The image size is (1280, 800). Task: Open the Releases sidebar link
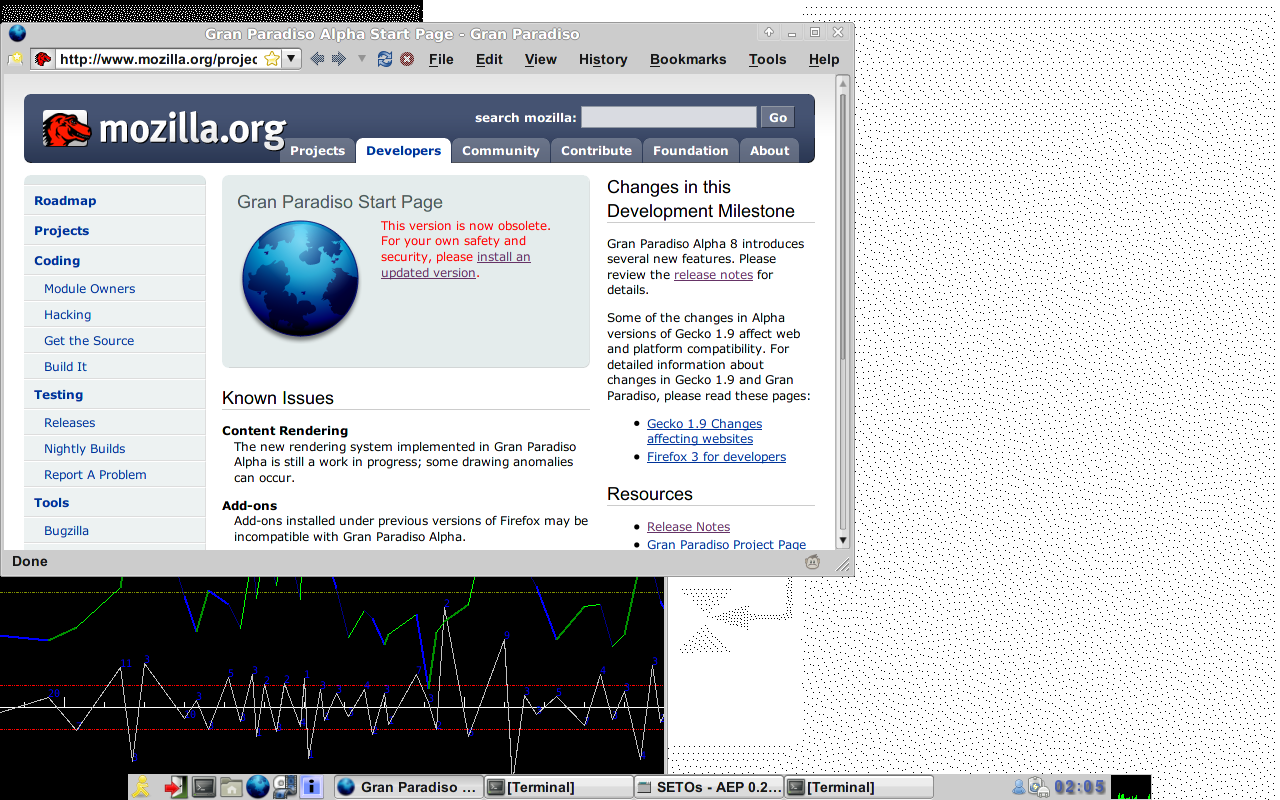pos(69,423)
